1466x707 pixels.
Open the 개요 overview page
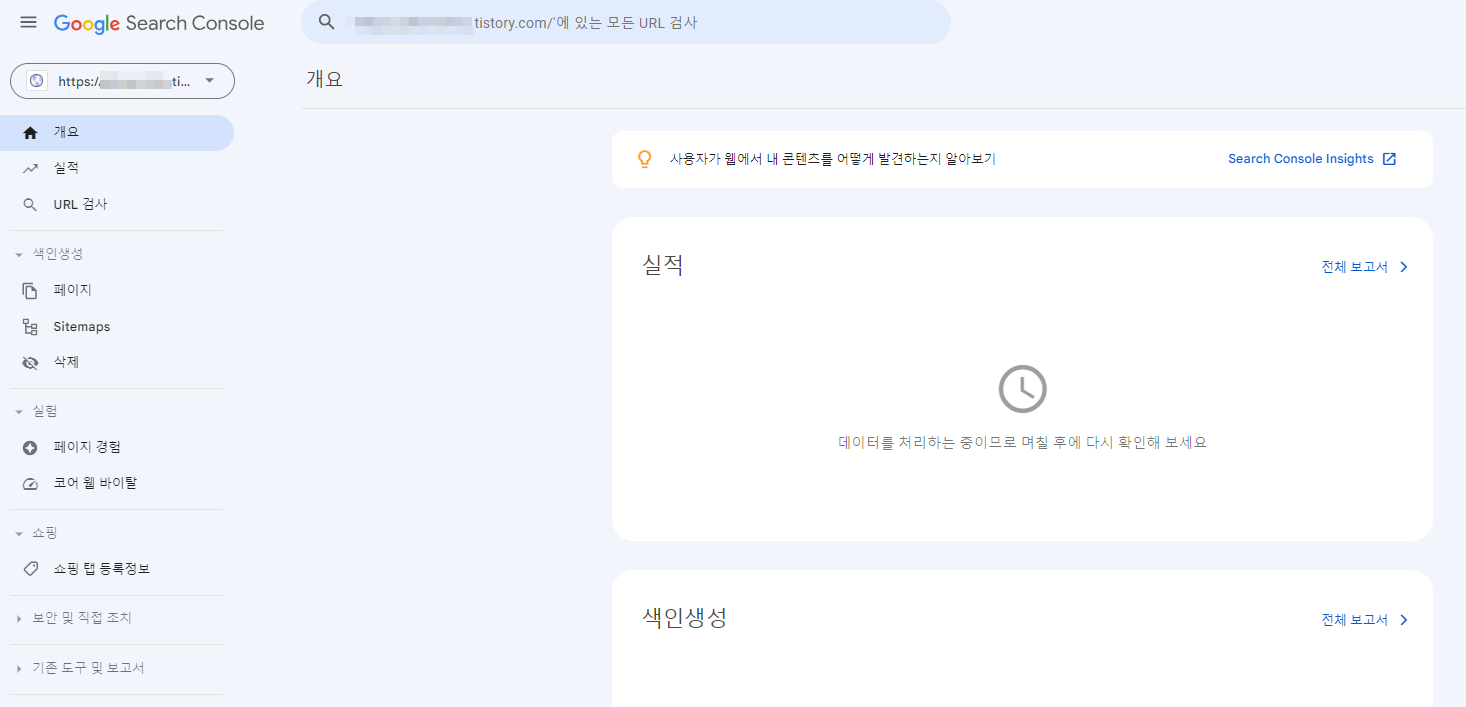(x=66, y=132)
